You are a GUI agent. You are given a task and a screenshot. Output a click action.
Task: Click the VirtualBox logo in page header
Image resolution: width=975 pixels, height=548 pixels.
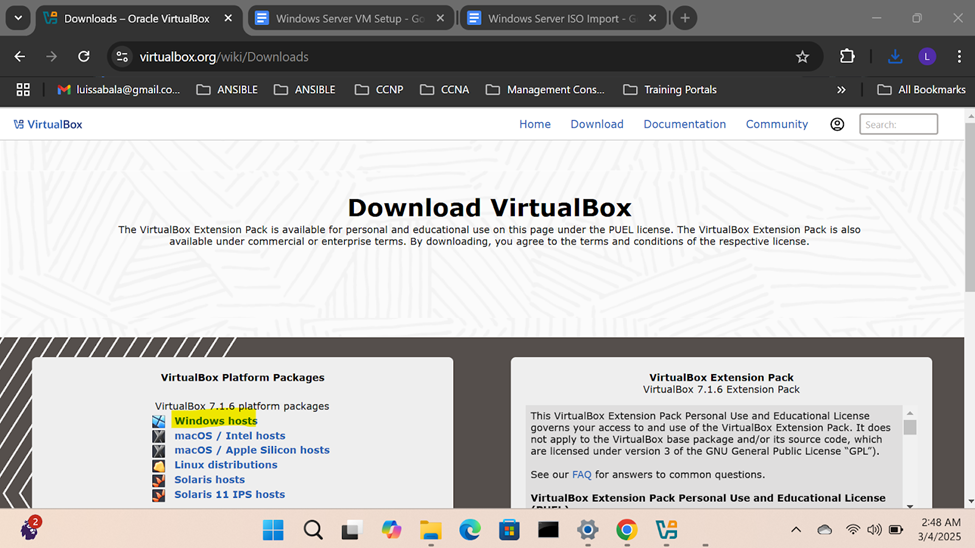tap(48, 124)
